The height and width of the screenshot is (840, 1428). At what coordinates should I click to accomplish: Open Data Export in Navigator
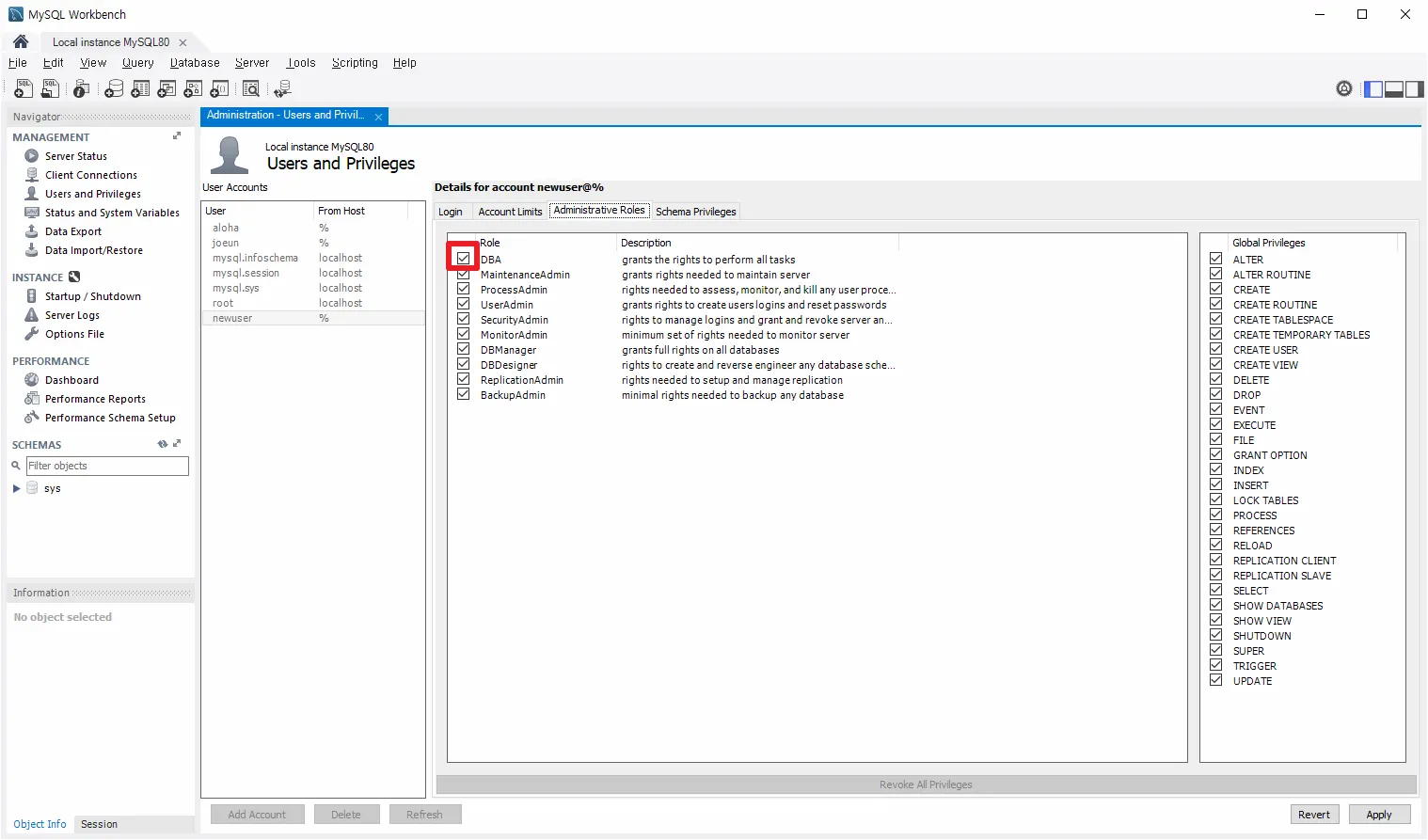click(73, 231)
